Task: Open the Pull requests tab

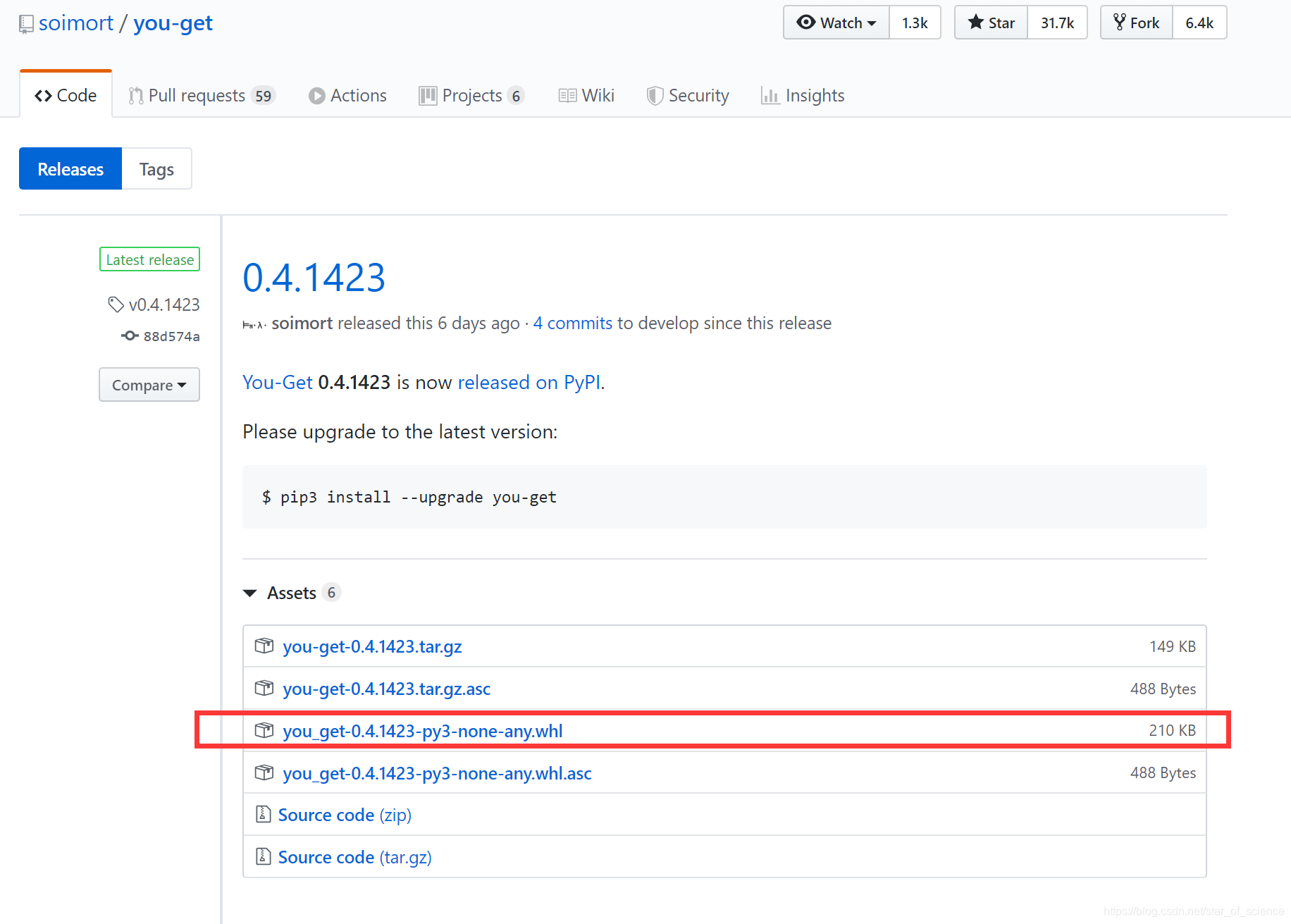Action: pyautogui.click(x=202, y=95)
